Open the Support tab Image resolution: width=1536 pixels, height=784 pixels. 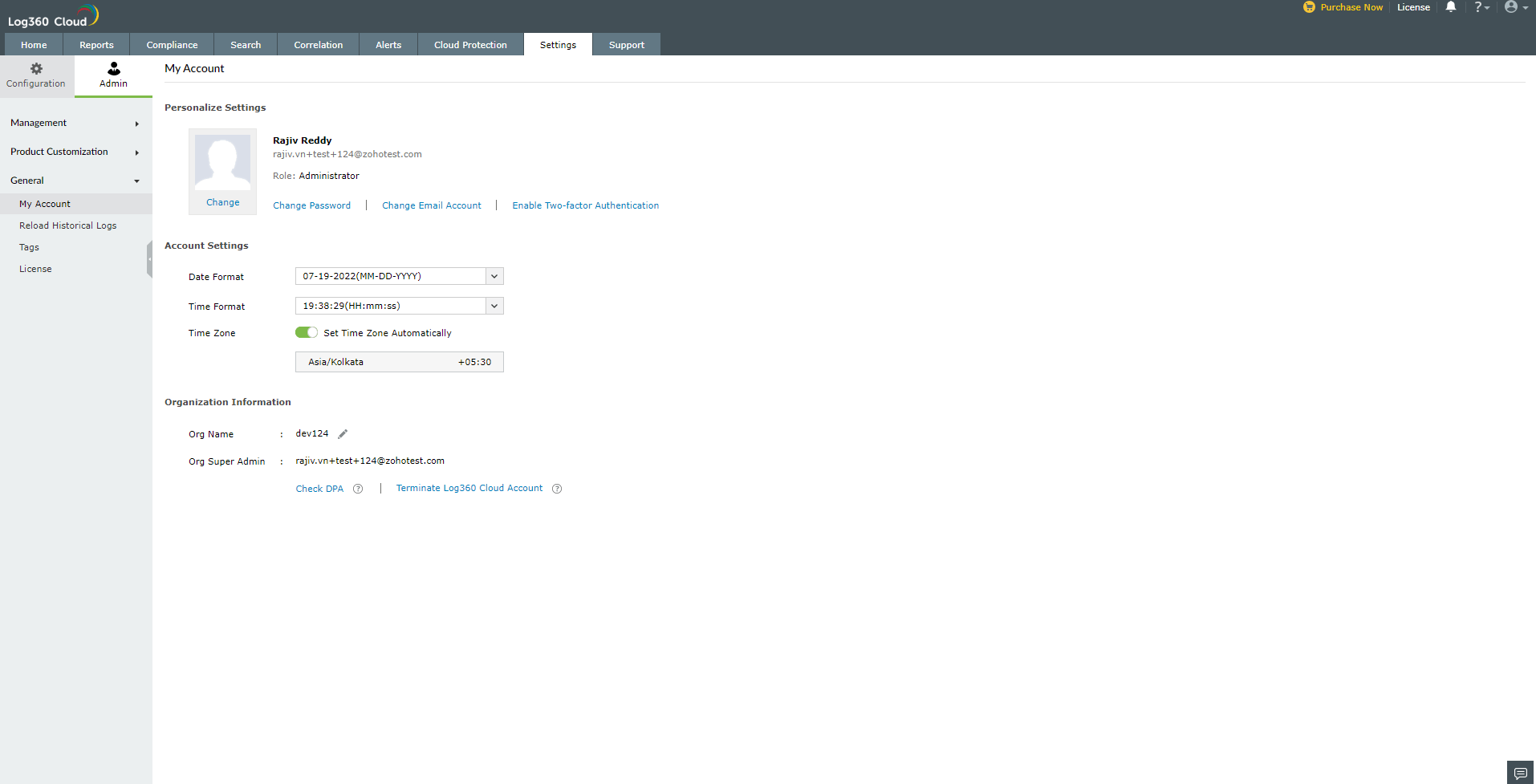[x=627, y=45]
